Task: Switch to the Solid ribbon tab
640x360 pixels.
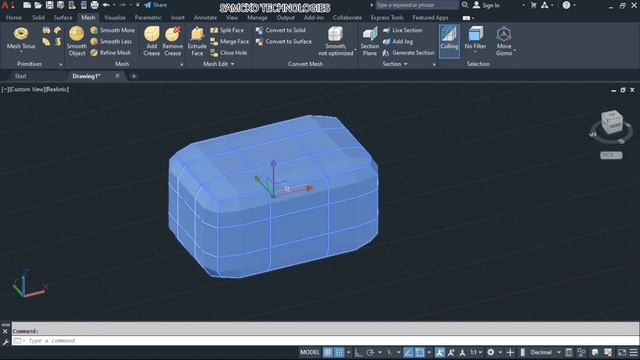Action: pos(38,18)
